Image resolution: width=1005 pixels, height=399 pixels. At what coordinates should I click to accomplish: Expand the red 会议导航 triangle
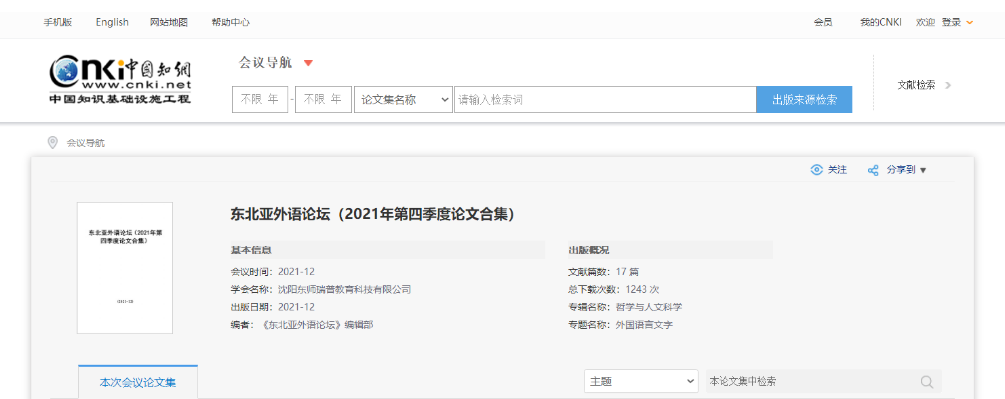(308, 63)
